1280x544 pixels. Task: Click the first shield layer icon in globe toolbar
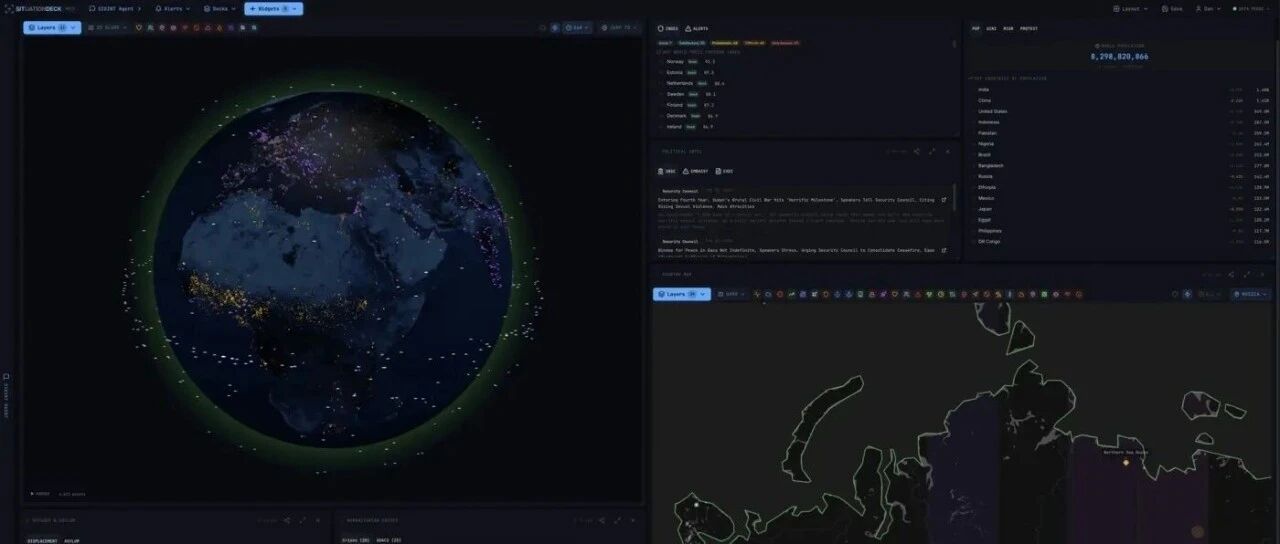pyautogui.click(x=139, y=28)
